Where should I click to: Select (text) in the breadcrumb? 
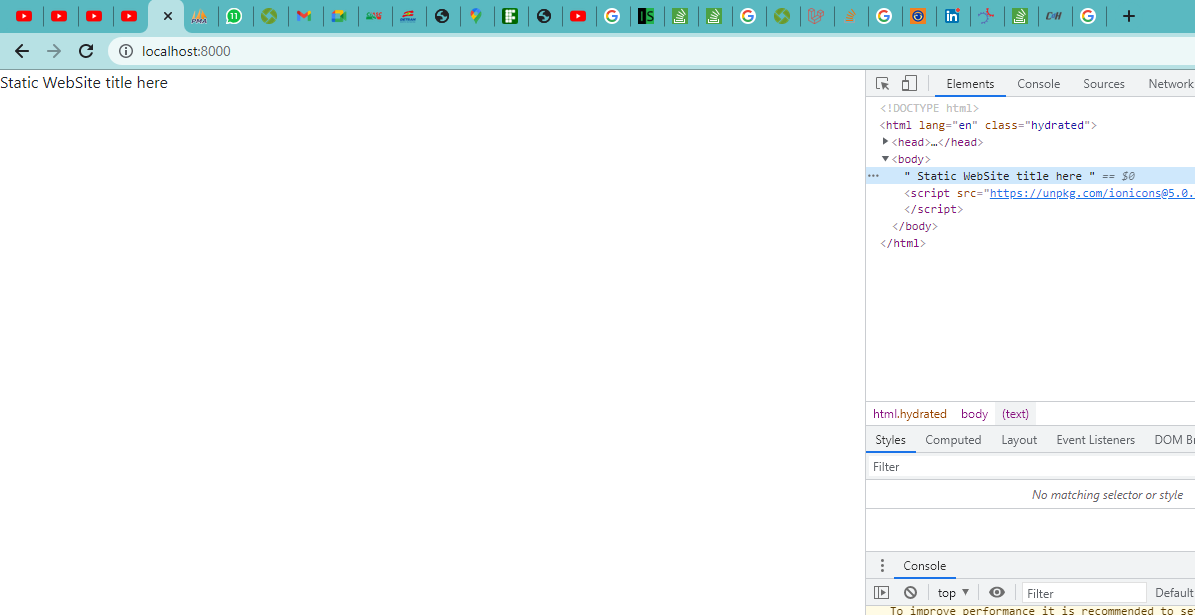[x=1015, y=414]
